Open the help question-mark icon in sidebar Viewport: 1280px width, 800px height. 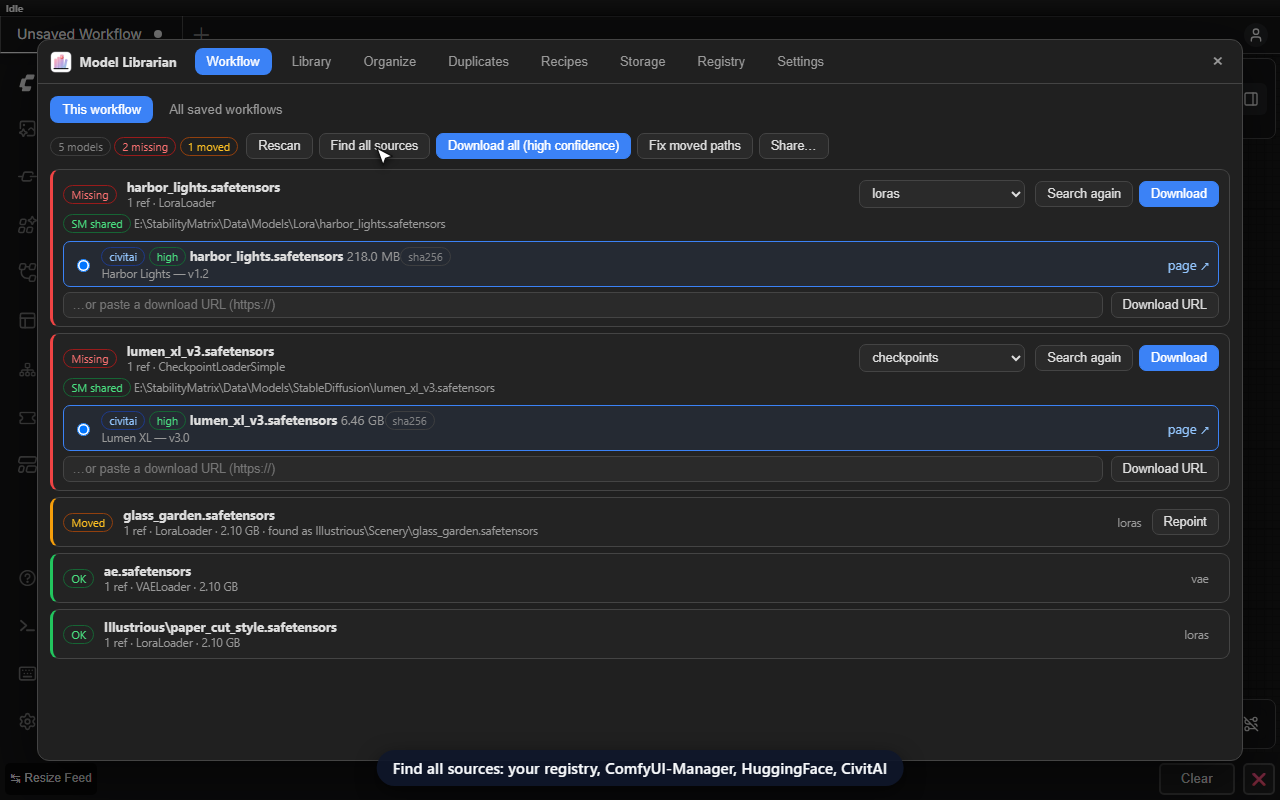[x=28, y=577]
